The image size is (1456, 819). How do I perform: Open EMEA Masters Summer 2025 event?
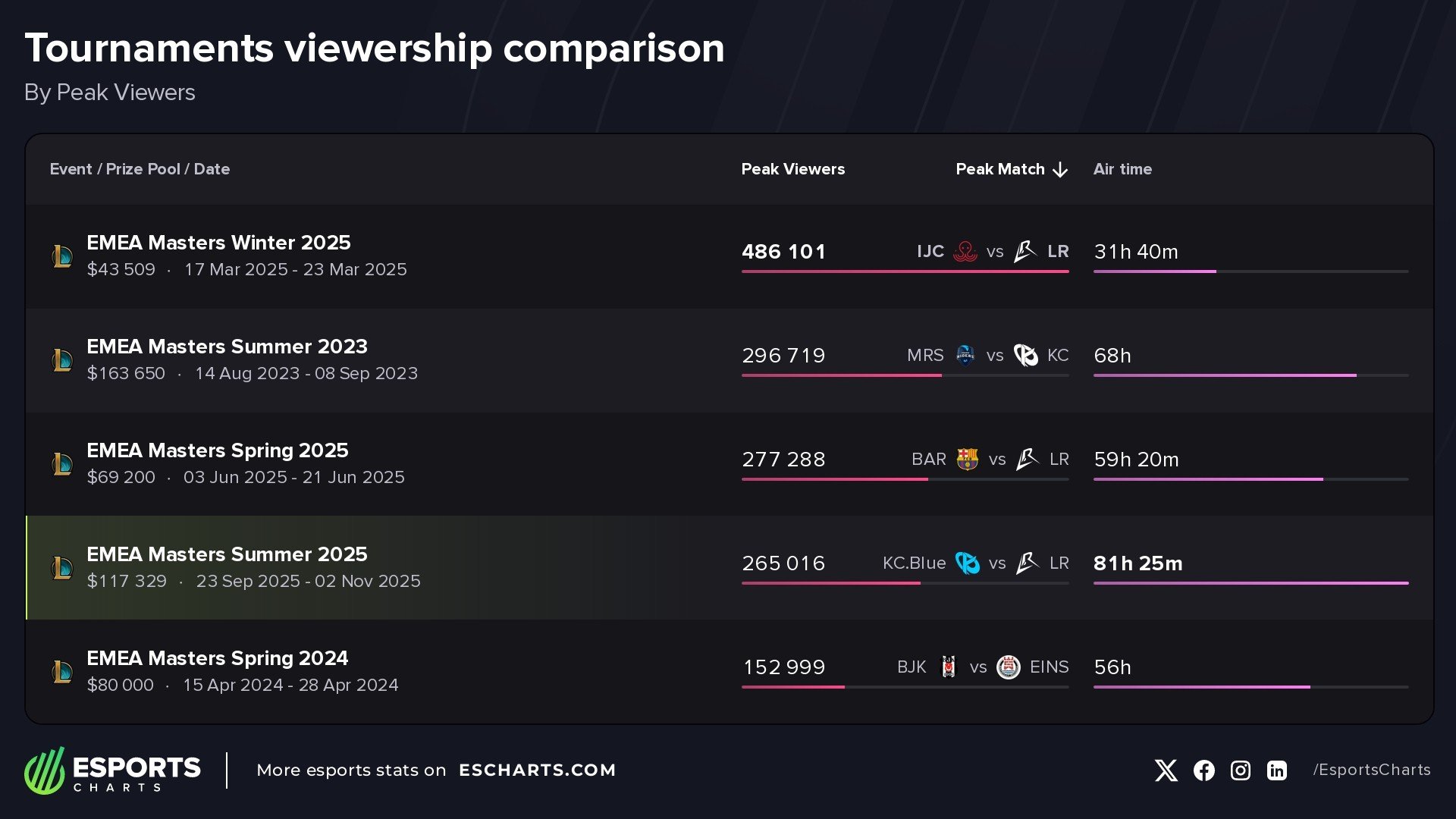(227, 554)
